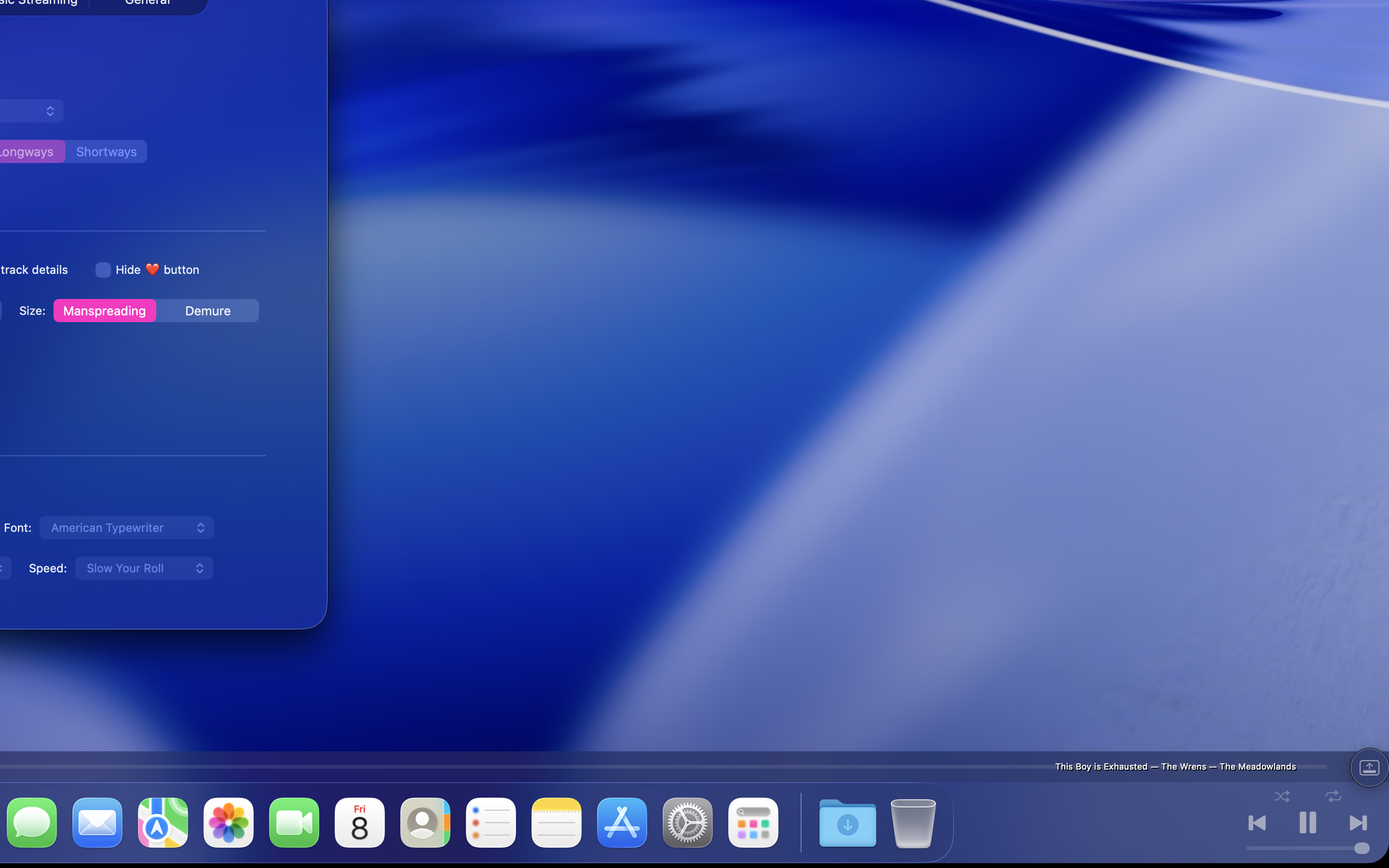1389x868 pixels.
Task: Open Contacts from the Dock
Action: tap(425, 823)
